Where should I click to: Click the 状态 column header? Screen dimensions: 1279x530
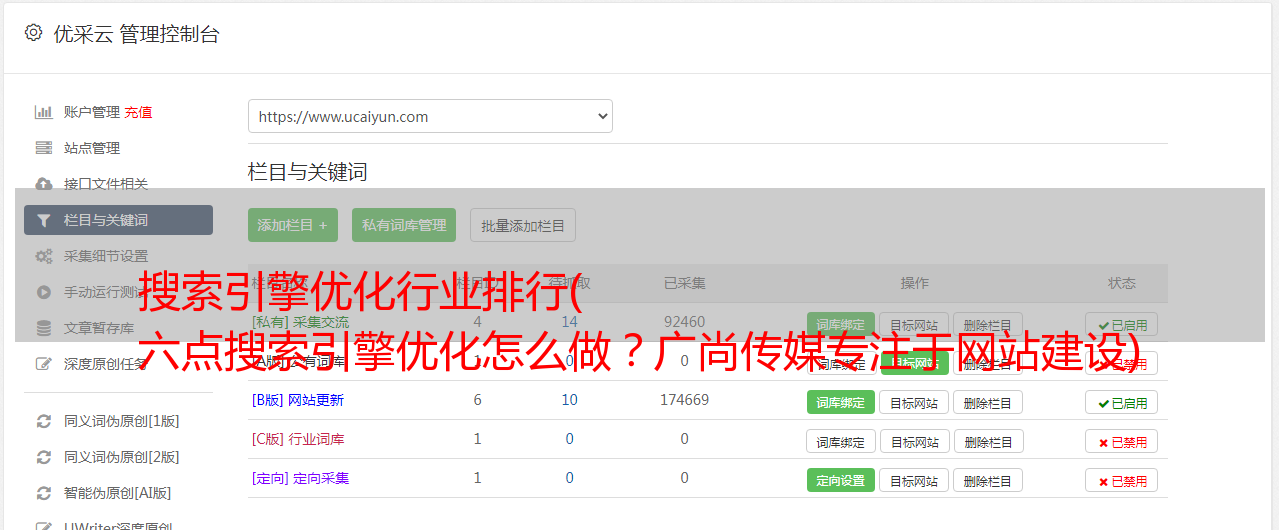coord(1121,283)
